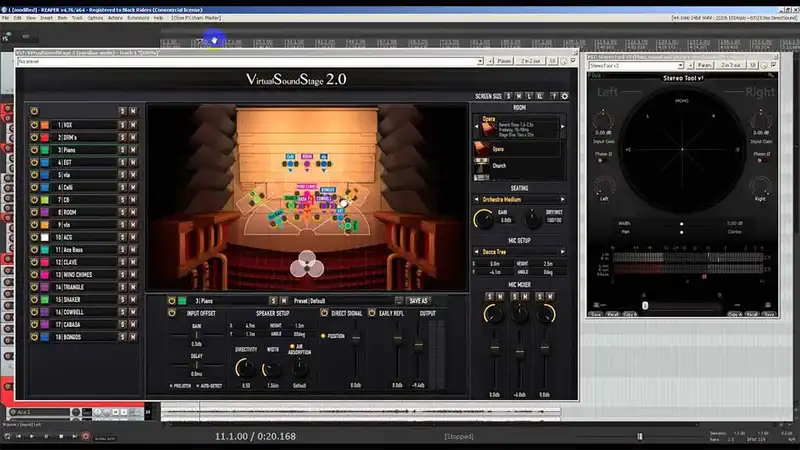
Task: Toggle power icon for 8|ROOM track
Action: [34, 212]
